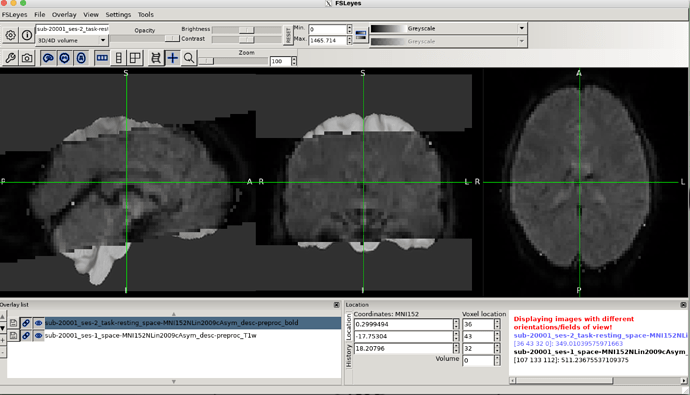Toggle sagittal canvas view
This screenshot has height=395, width=690.
48,58
